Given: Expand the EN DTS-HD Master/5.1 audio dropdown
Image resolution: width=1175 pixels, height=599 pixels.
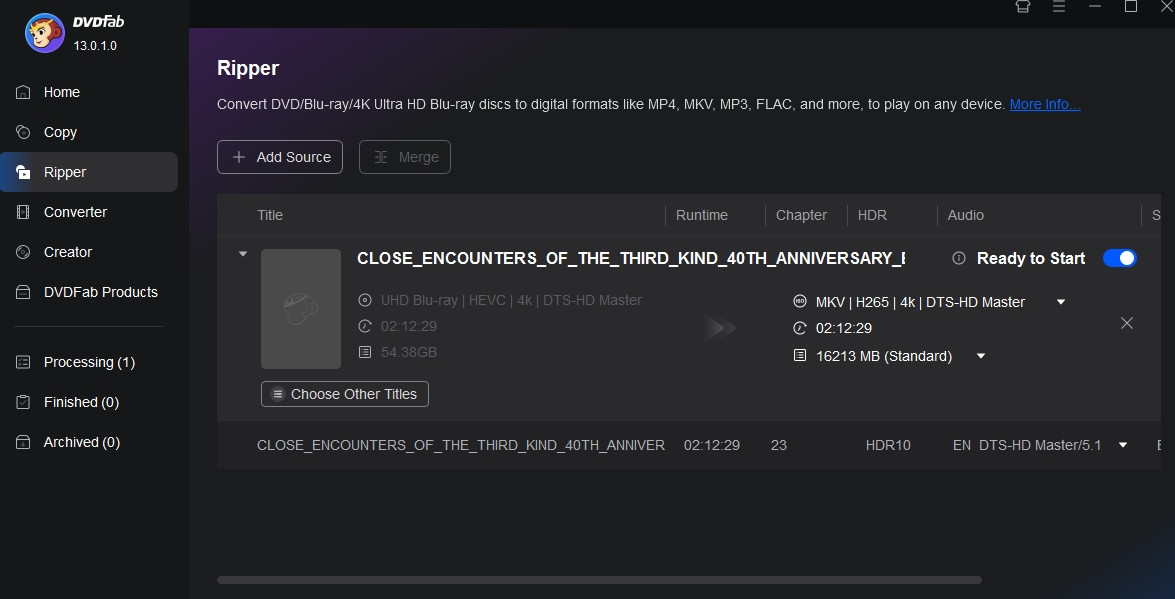Looking at the screenshot, I should coord(1123,445).
